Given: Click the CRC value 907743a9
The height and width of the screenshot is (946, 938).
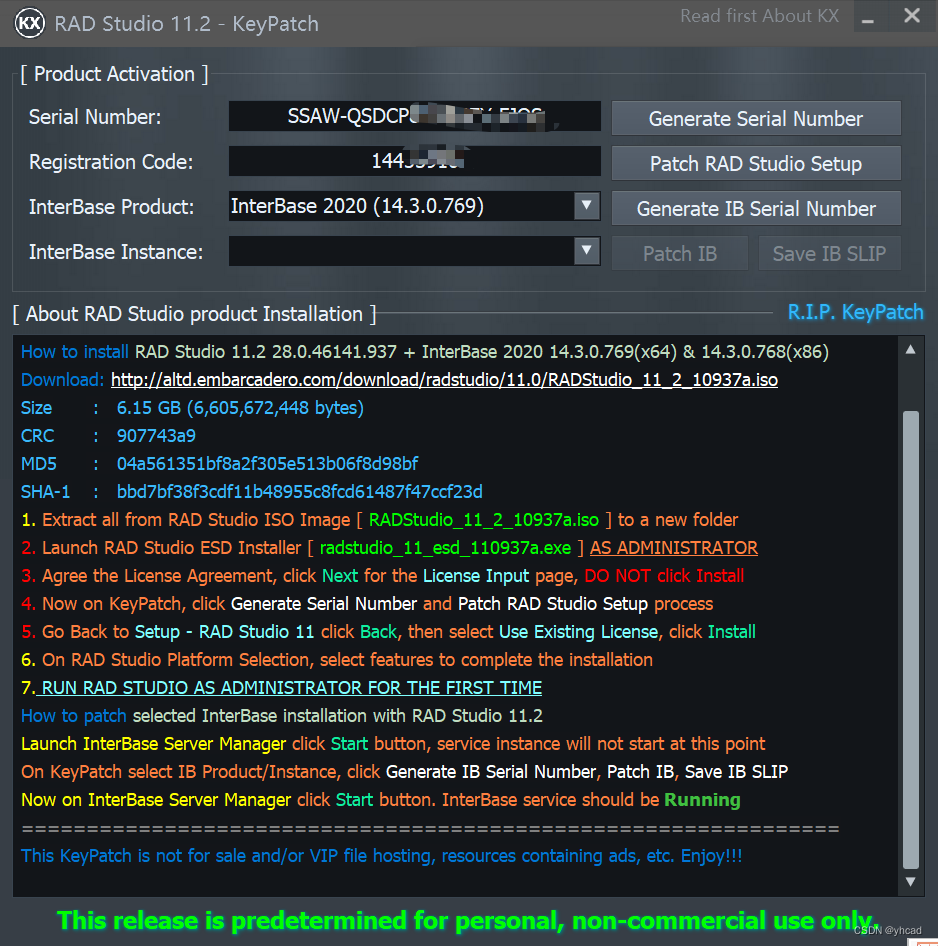Looking at the screenshot, I should pyautogui.click(x=156, y=436).
